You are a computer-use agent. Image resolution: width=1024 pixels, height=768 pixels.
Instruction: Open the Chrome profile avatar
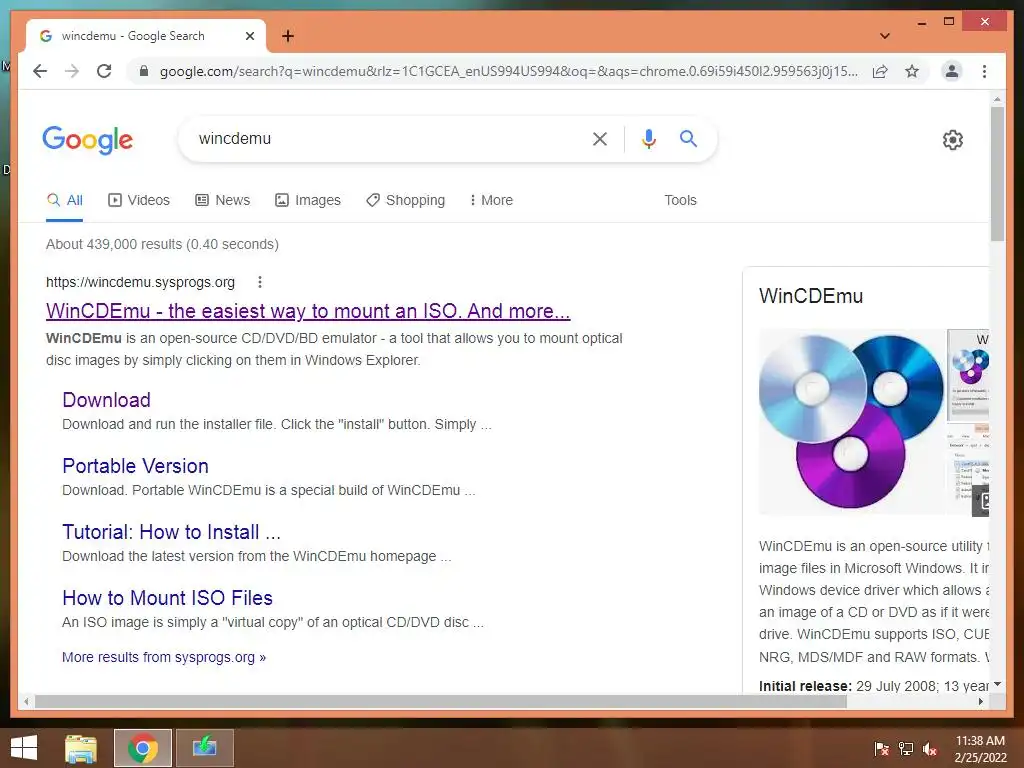click(952, 71)
